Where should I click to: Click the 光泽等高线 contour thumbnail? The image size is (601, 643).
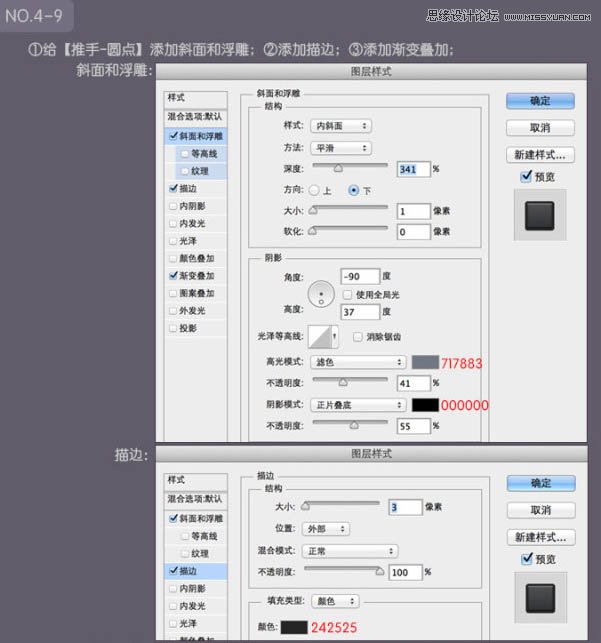tap(320, 337)
